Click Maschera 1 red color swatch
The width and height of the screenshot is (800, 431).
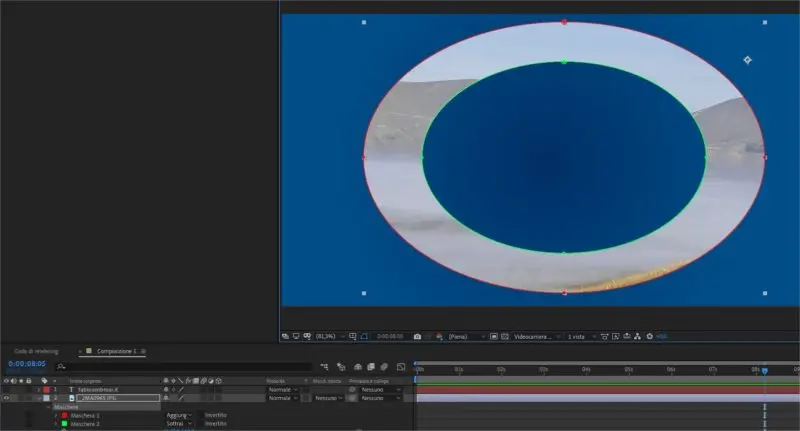click(64, 415)
